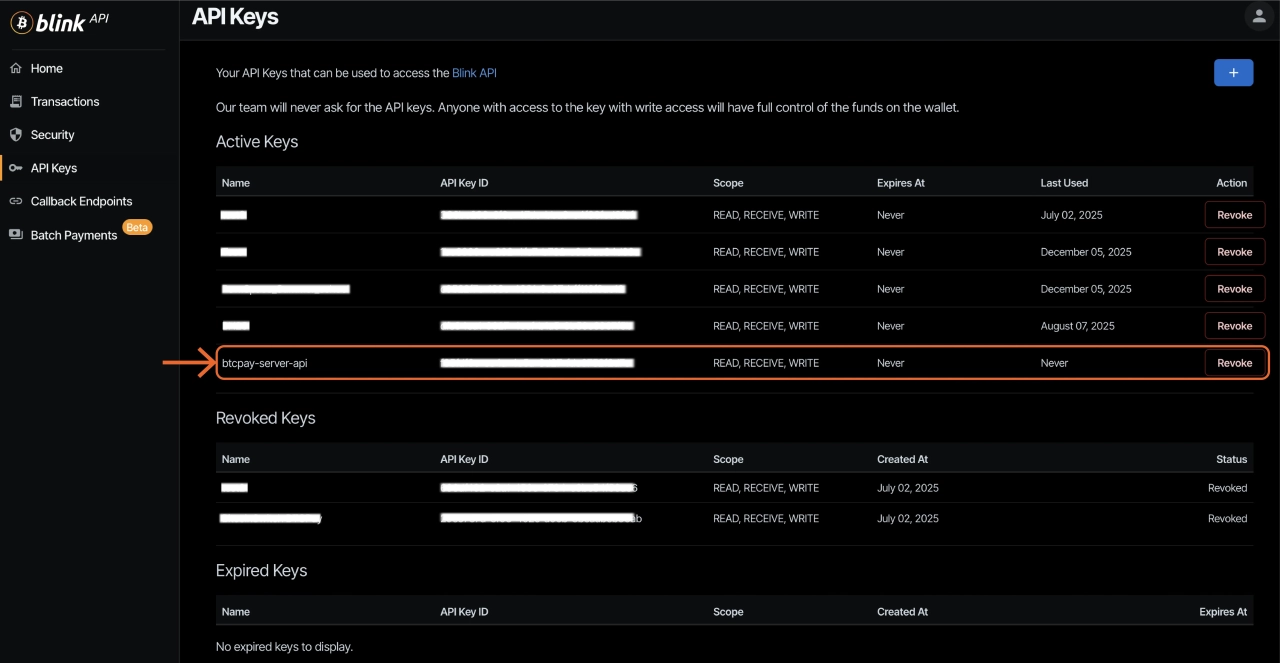Click the Batch Payments icon in sidebar
This screenshot has width=1280, height=663.
tap(16, 235)
